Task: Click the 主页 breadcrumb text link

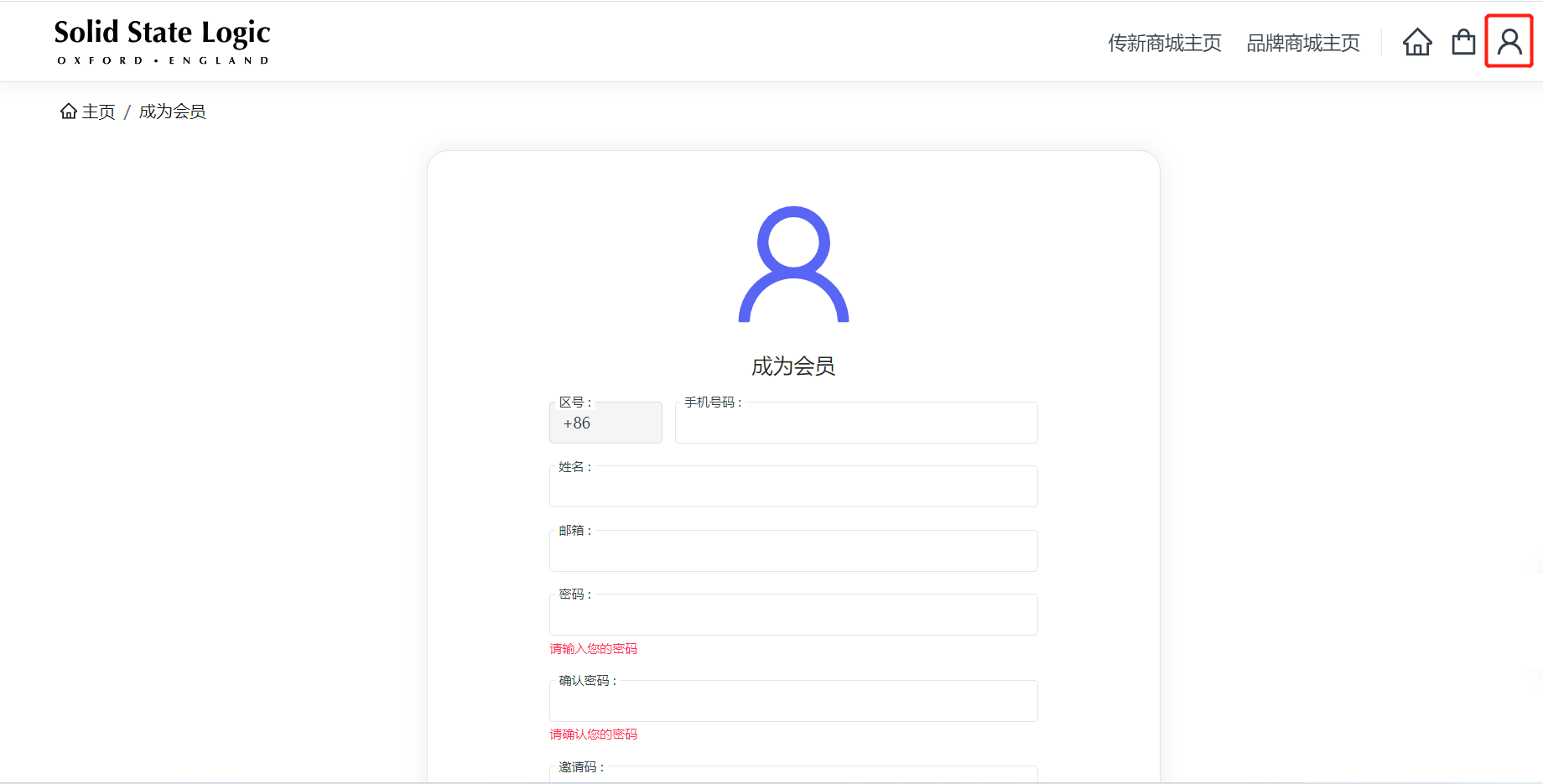Action: coord(99,112)
